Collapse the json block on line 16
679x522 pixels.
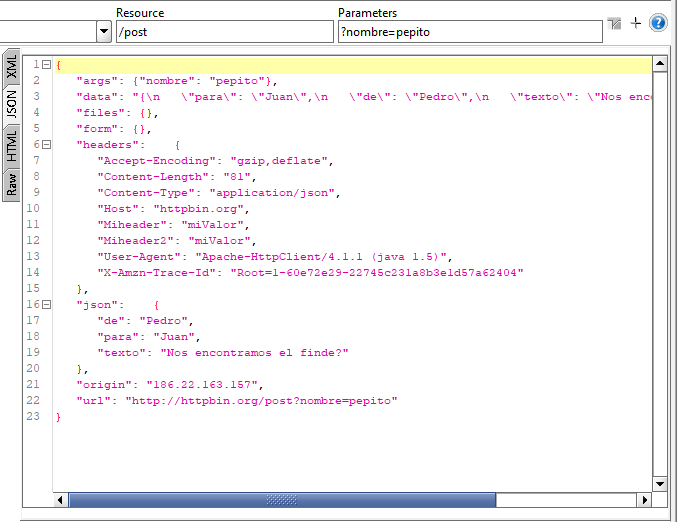46,305
